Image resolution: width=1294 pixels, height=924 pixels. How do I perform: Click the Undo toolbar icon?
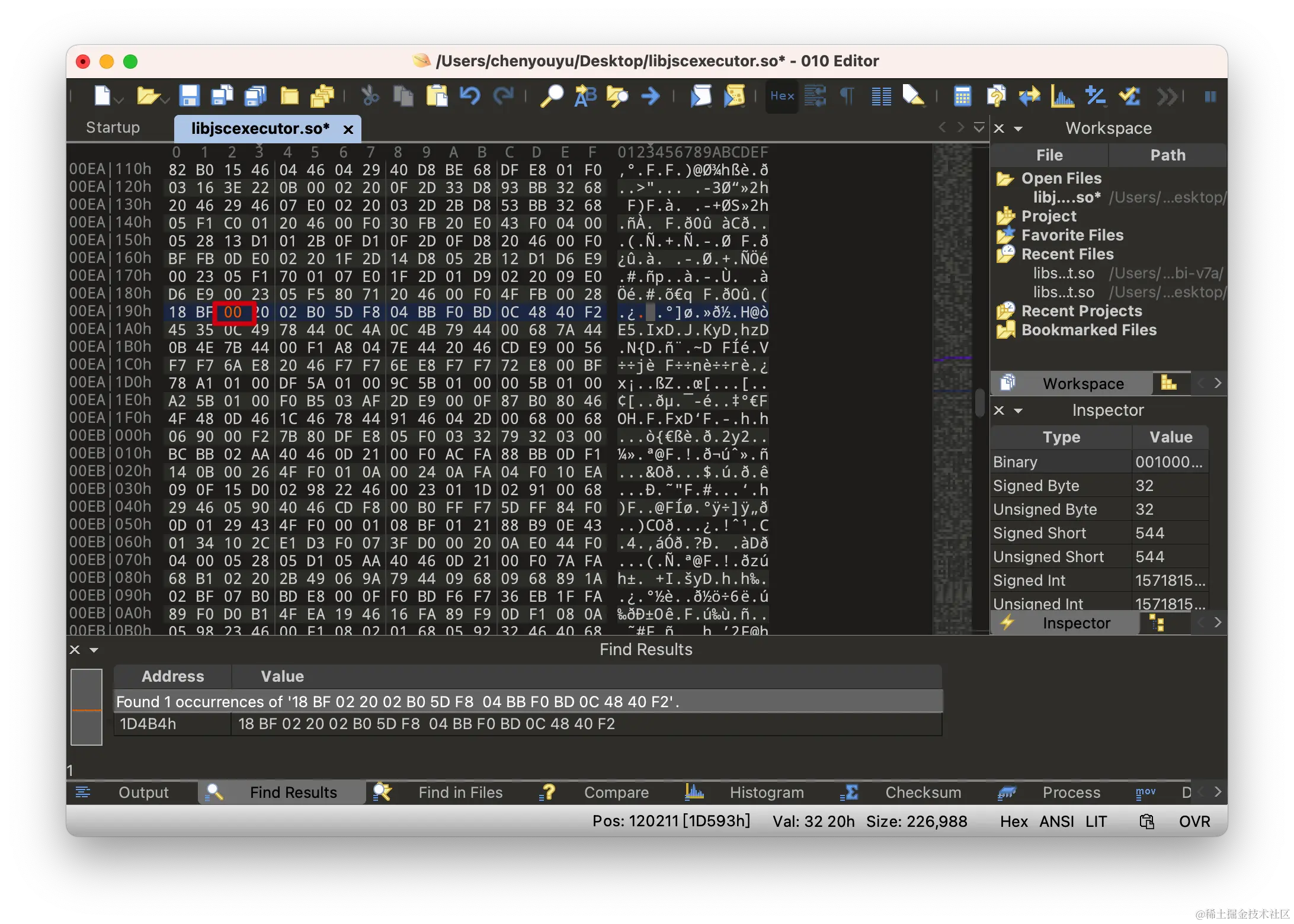coord(470,96)
